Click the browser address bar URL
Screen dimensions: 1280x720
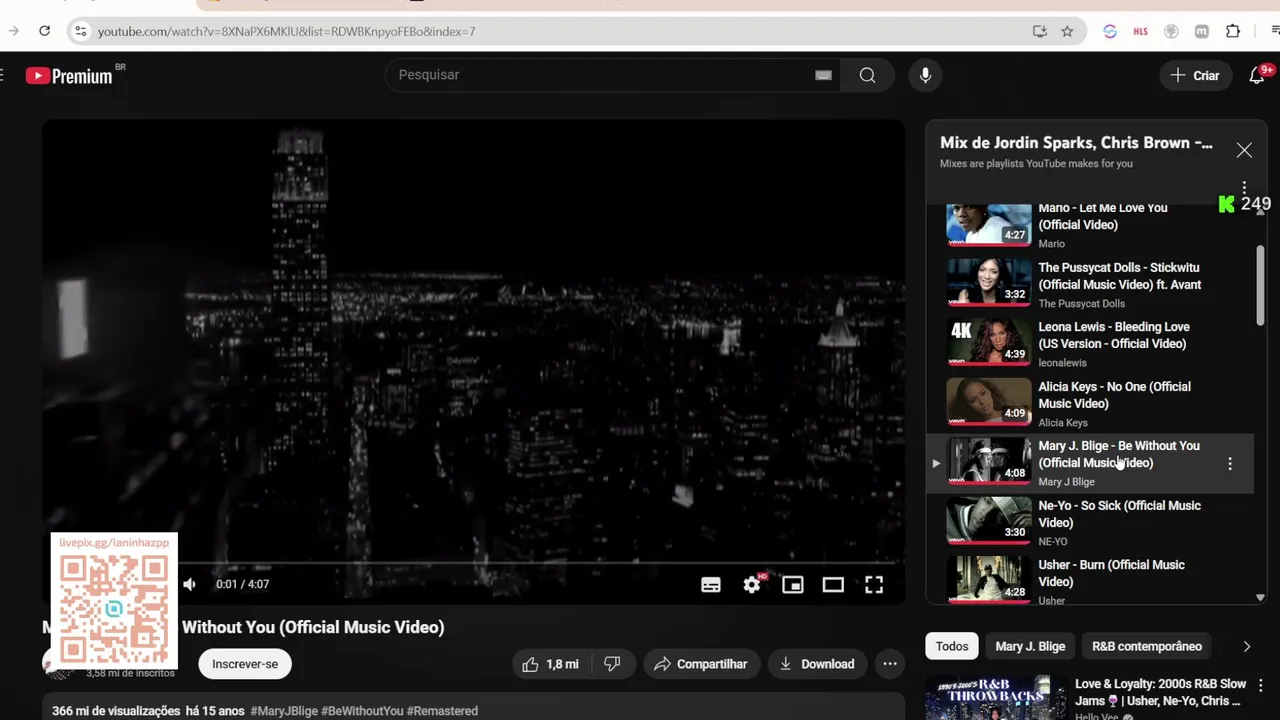click(x=287, y=31)
